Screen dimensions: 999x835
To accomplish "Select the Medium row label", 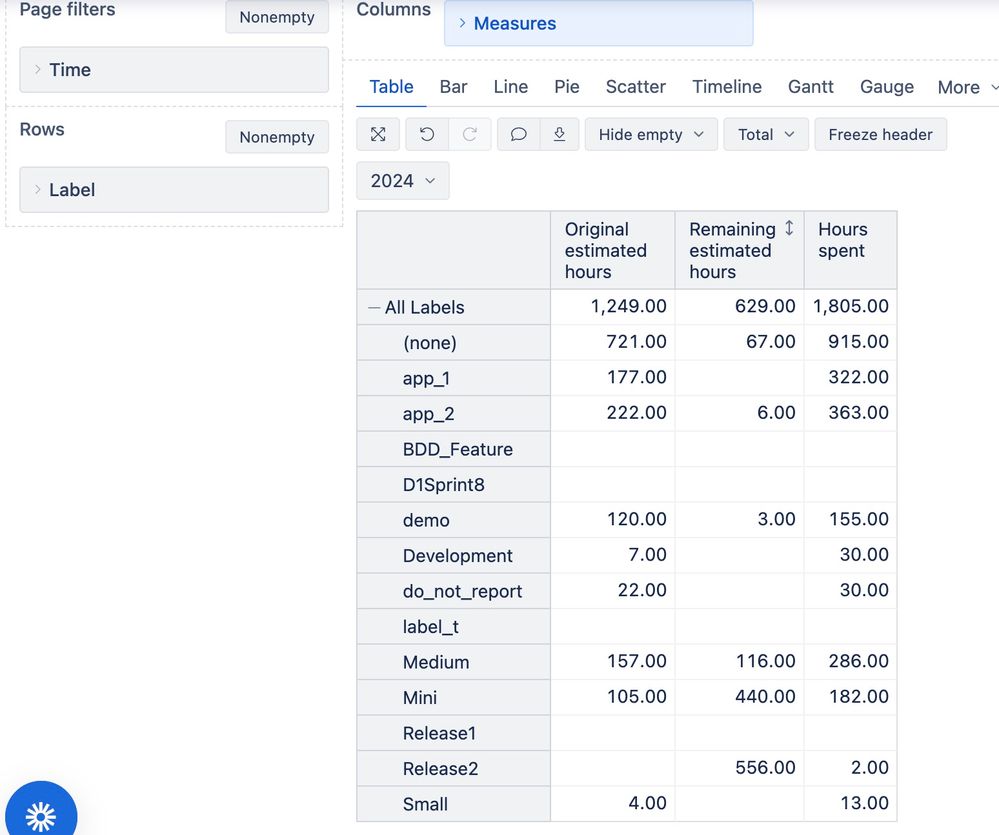I will [x=436, y=662].
